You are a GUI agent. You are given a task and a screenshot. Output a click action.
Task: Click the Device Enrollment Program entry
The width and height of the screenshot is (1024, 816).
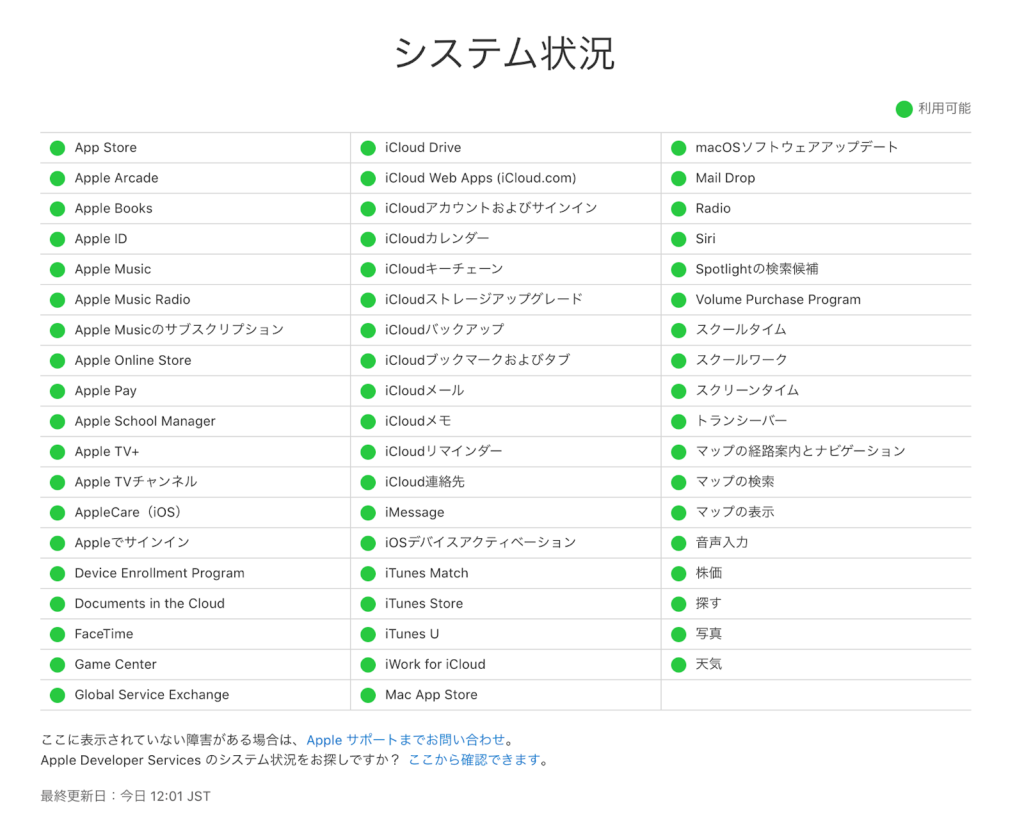click(x=159, y=573)
